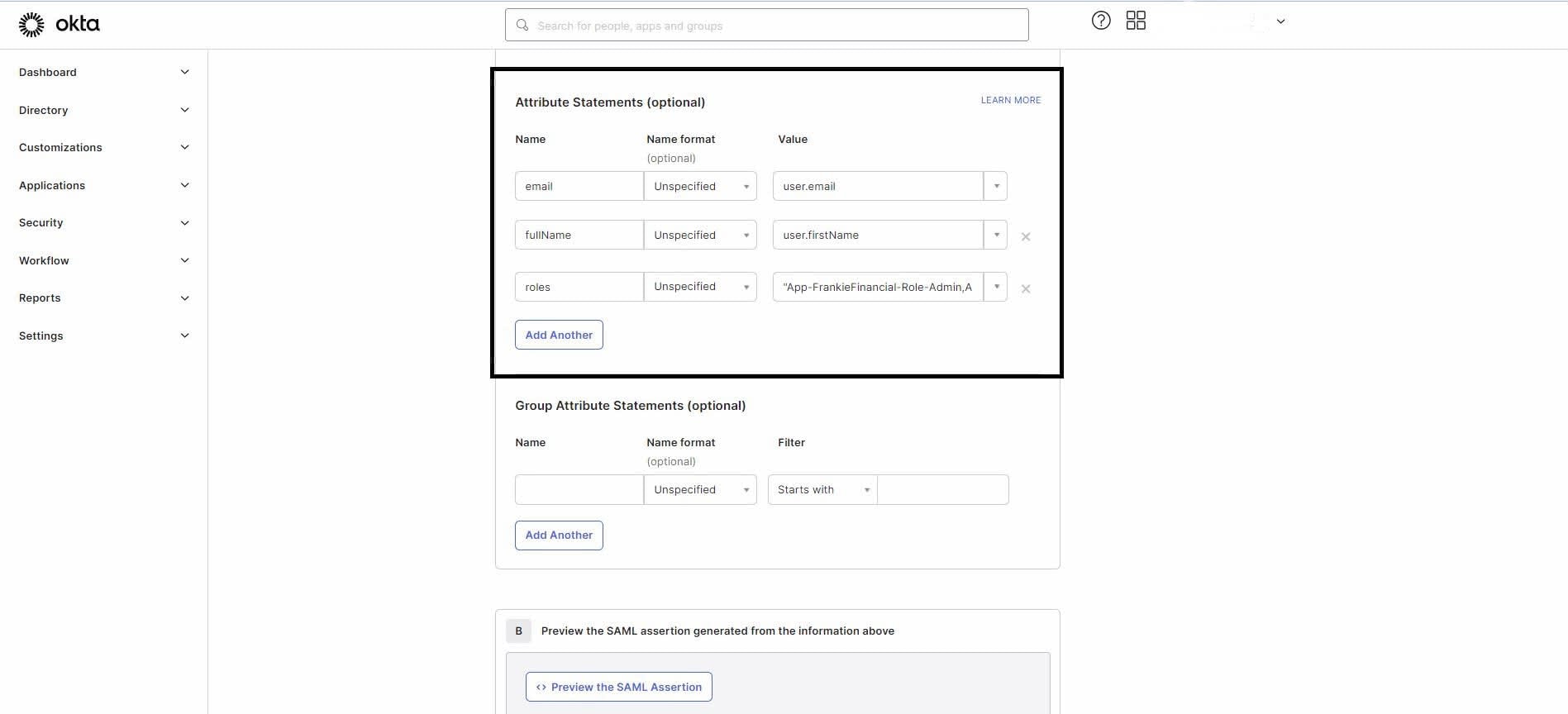Viewport: 1568px width, 714px height.
Task: Open the user.email value dropdown arrow
Action: [x=996, y=186]
